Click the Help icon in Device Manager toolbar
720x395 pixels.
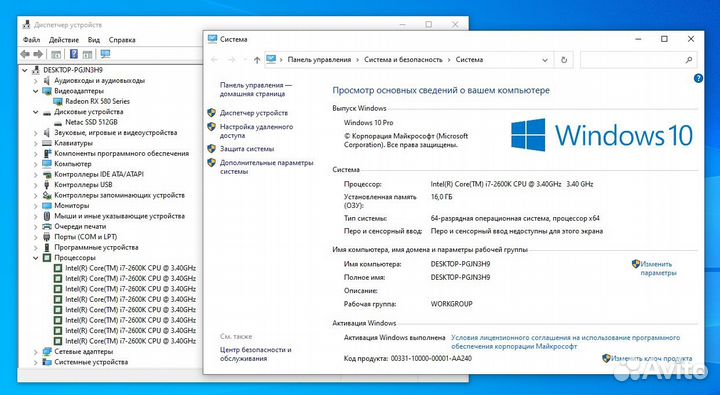point(73,54)
